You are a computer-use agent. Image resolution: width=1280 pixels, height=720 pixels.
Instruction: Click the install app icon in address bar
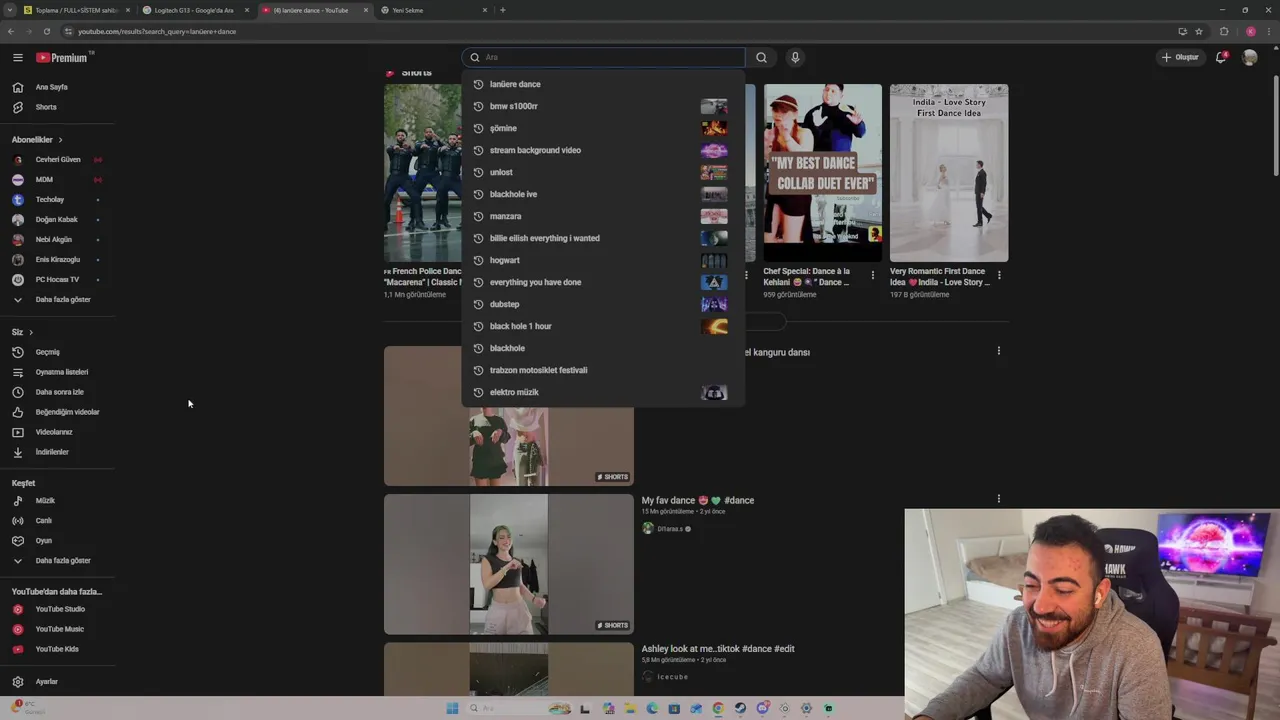pyautogui.click(x=1183, y=31)
